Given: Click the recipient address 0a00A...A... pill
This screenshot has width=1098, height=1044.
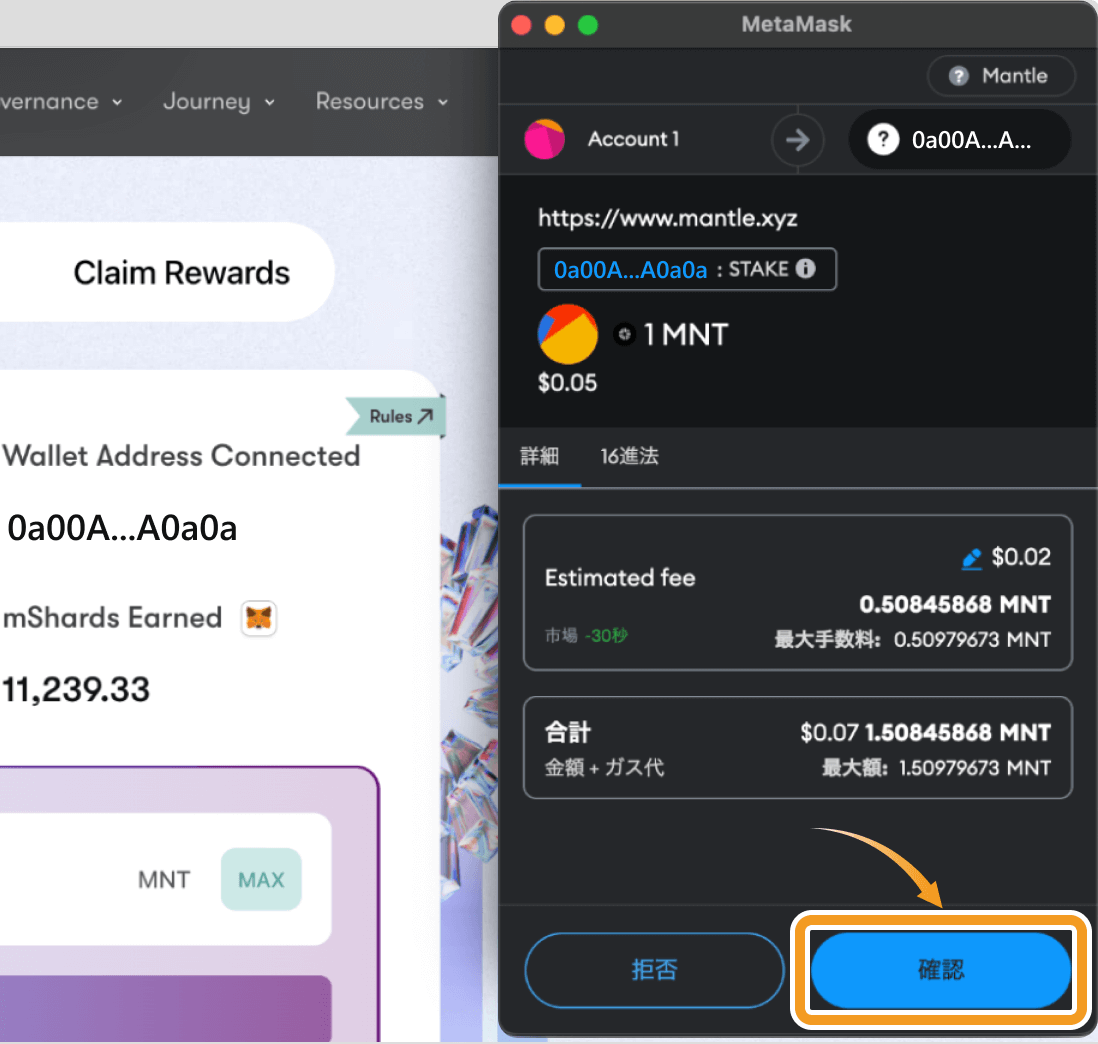Looking at the screenshot, I should [x=960, y=140].
